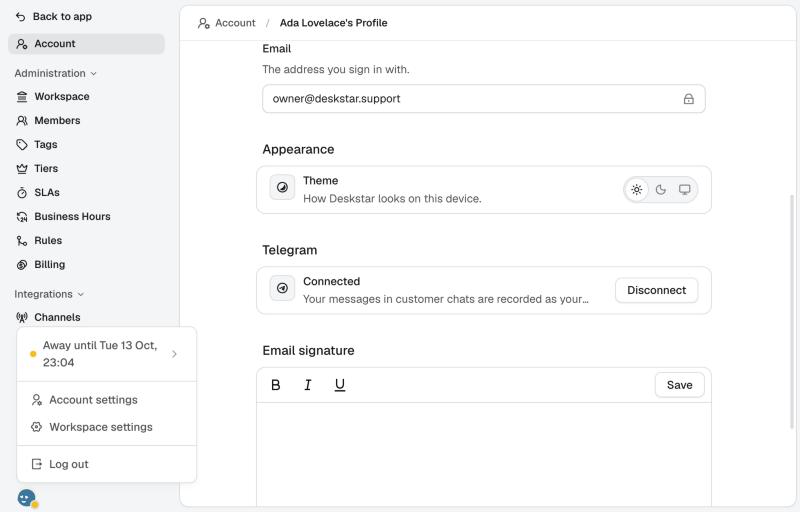Click the Back to app arrow icon
The image size is (800, 512).
click(x=20, y=17)
